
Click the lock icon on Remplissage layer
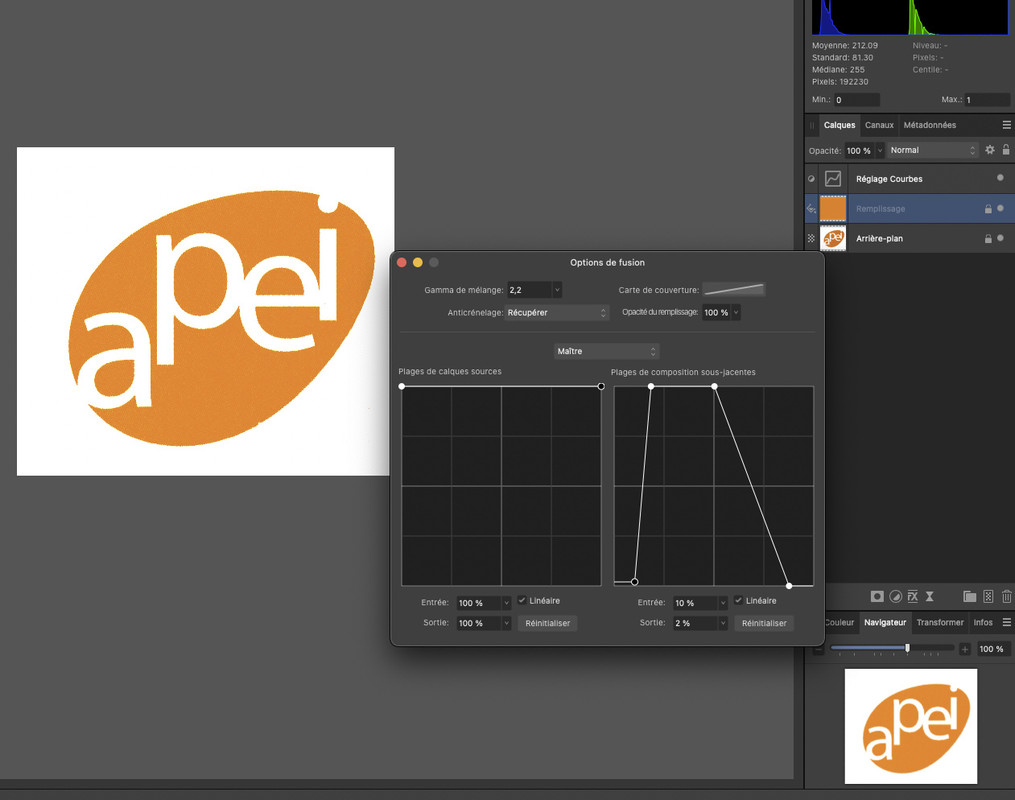(988, 208)
